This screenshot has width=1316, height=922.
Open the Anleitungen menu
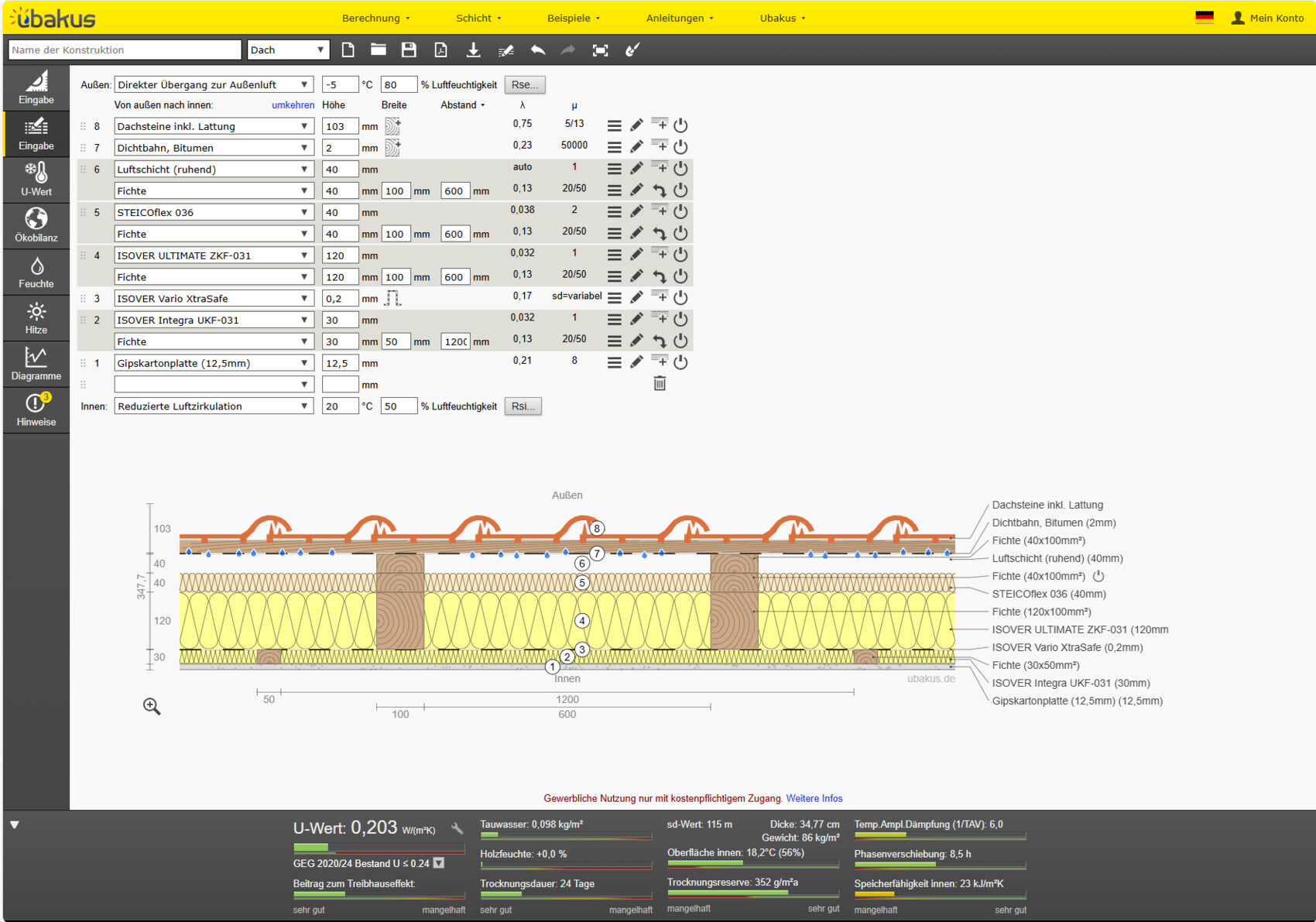click(680, 18)
